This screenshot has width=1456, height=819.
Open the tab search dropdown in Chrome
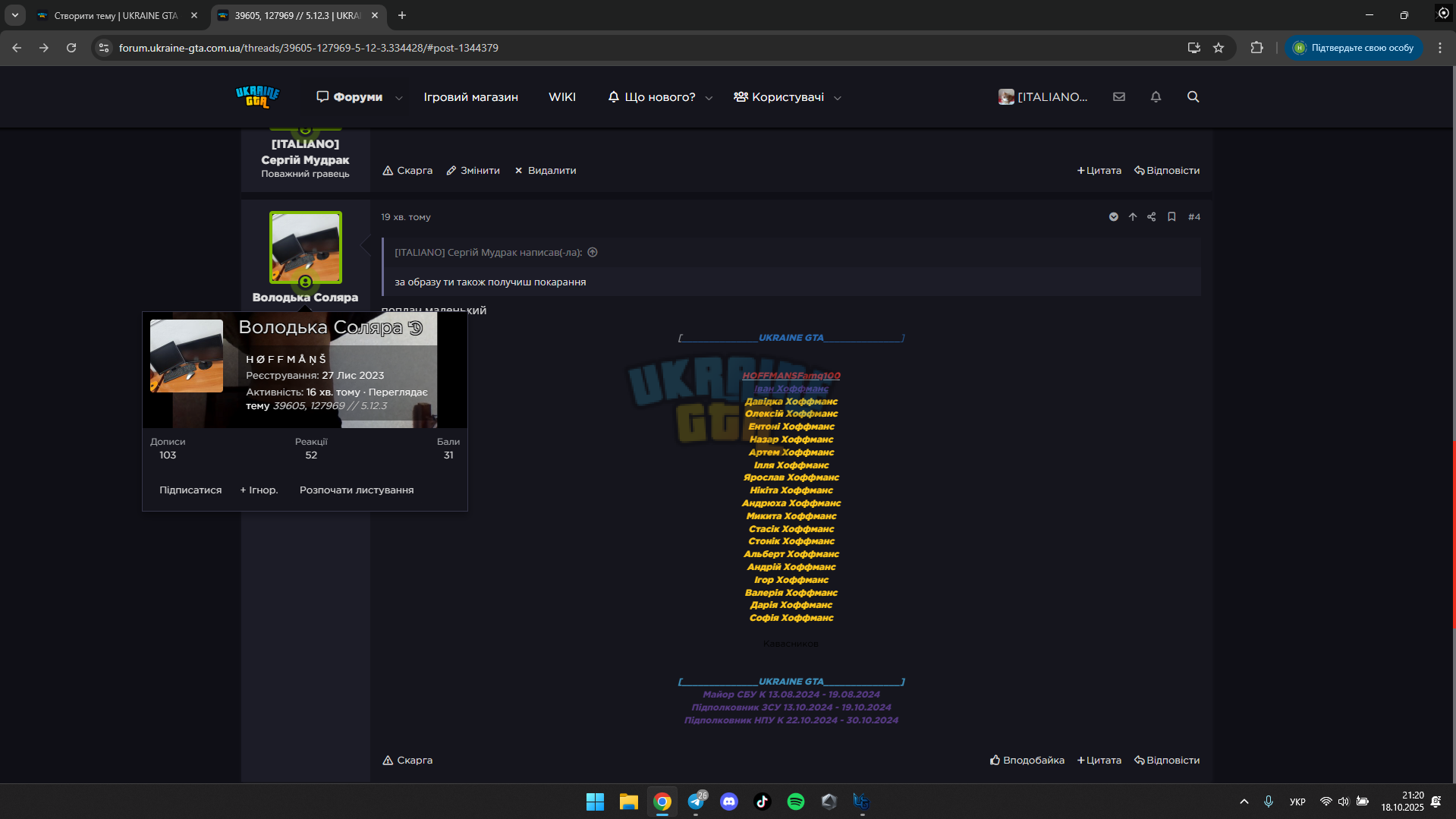[x=15, y=15]
